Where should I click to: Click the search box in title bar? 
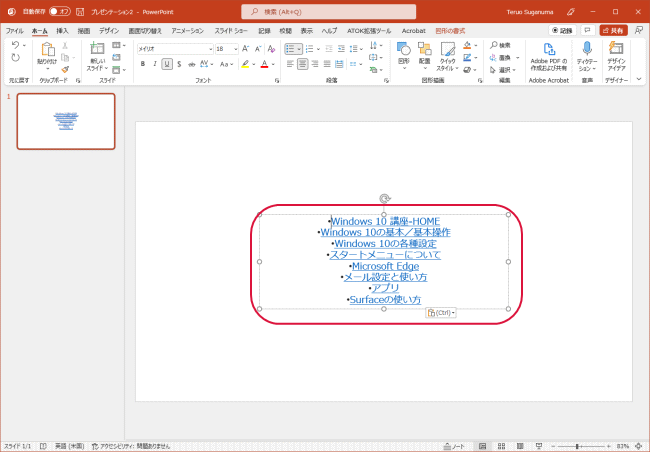click(x=329, y=12)
